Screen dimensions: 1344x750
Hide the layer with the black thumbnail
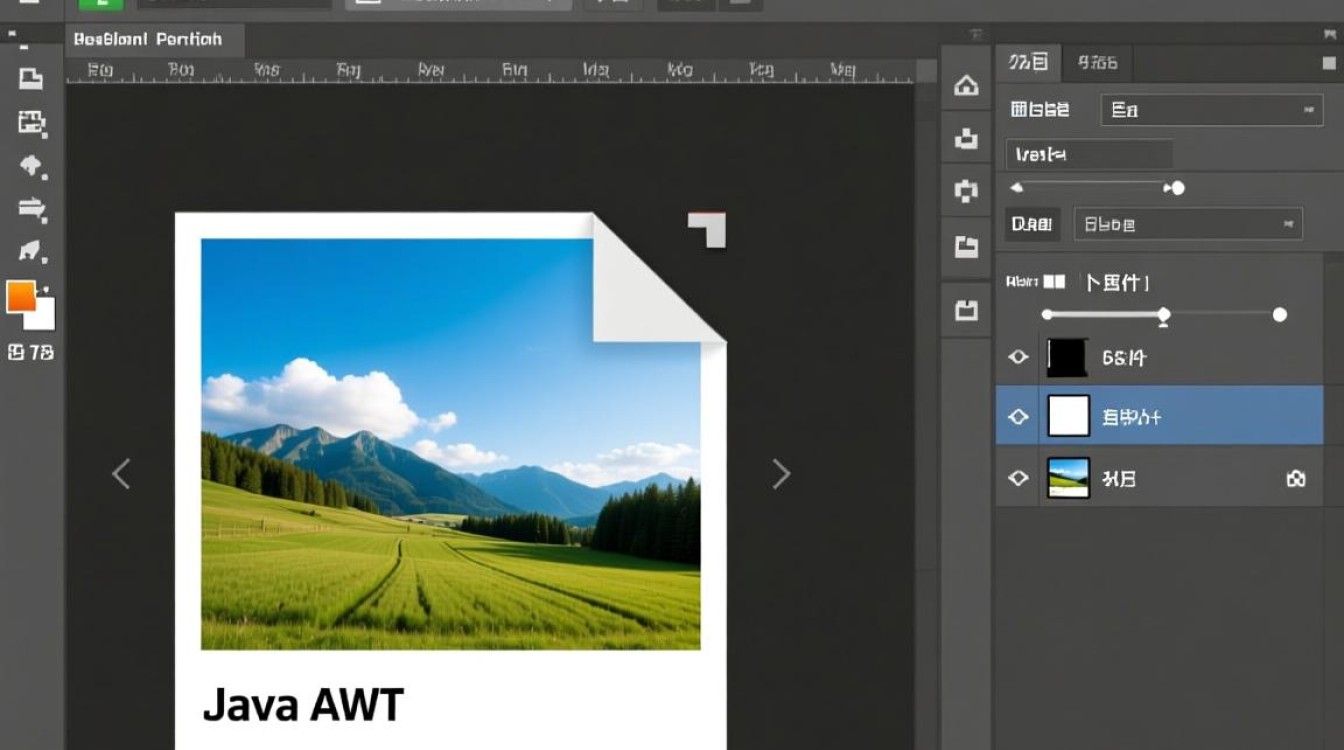click(x=1018, y=357)
